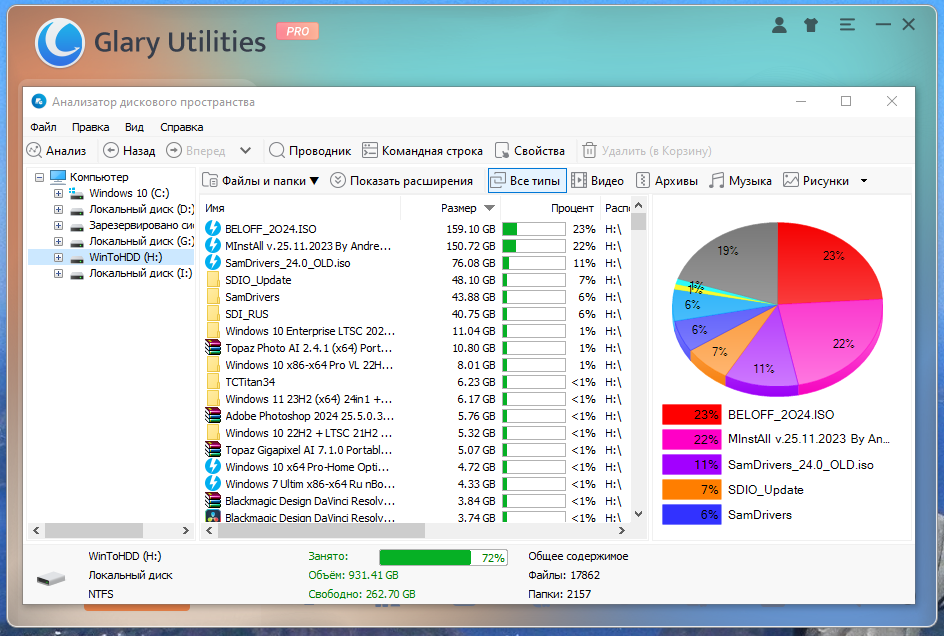Select the Все типы filter icon

(x=498, y=181)
